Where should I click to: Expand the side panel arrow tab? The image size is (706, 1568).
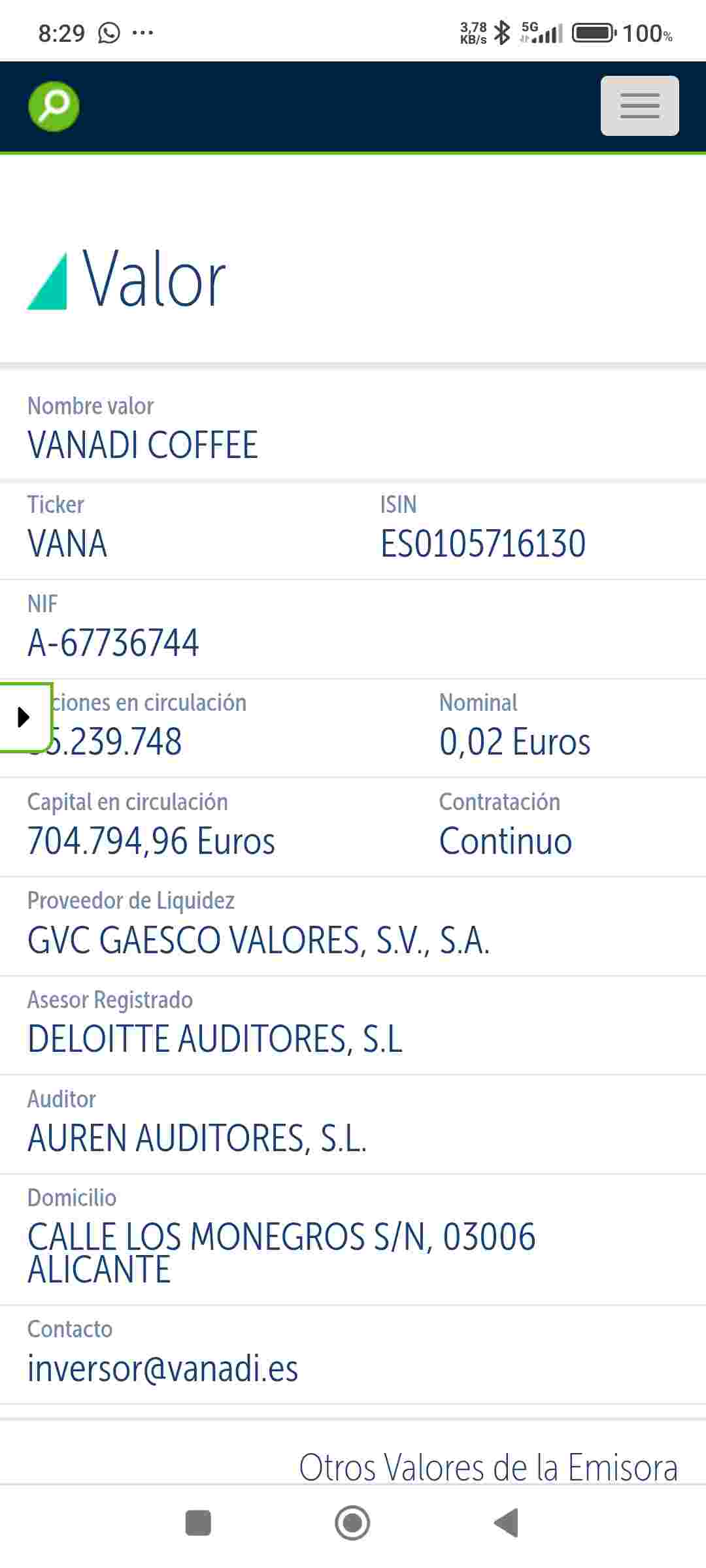[x=25, y=717]
